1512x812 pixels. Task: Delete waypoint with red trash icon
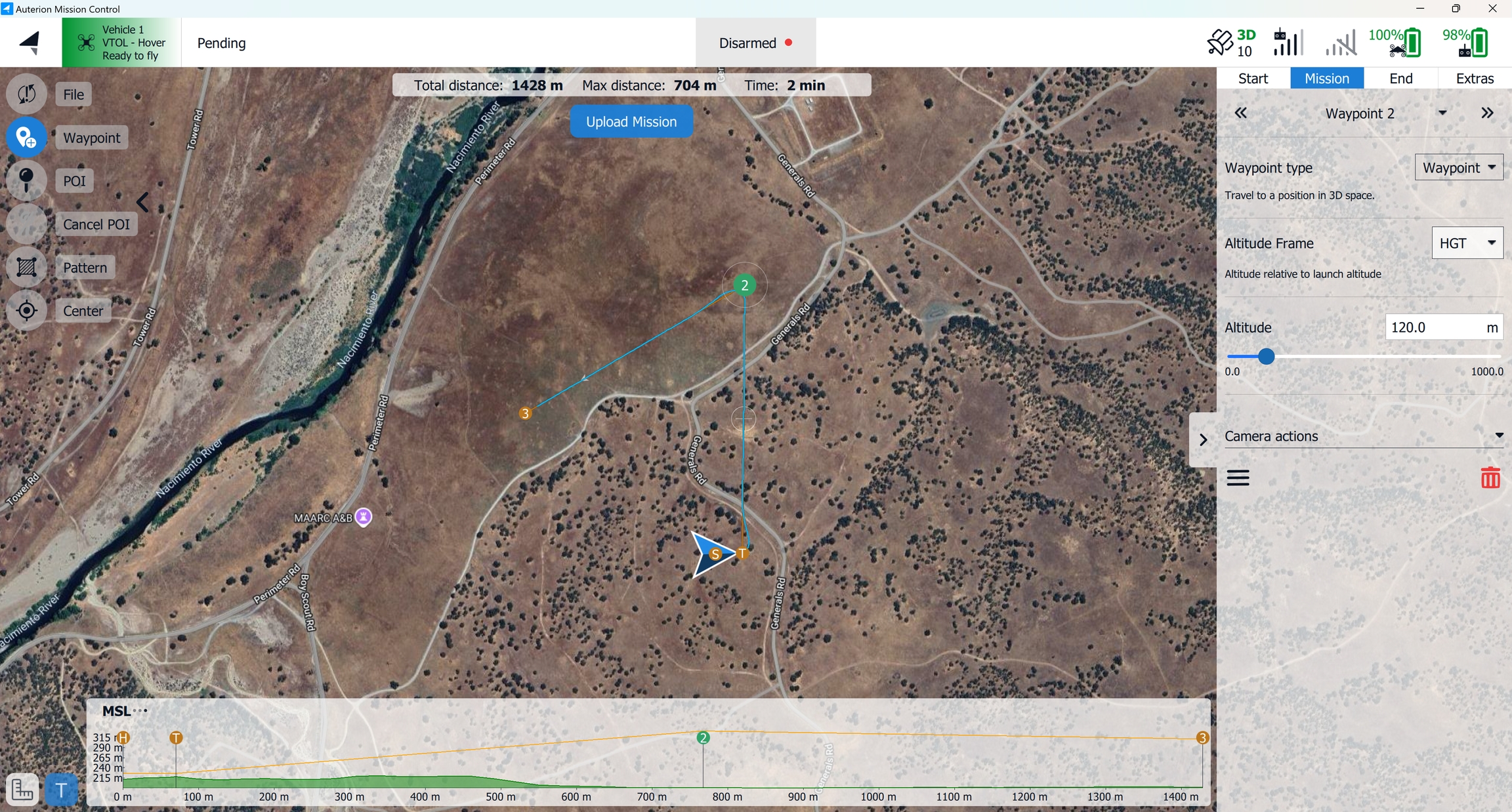(x=1490, y=477)
